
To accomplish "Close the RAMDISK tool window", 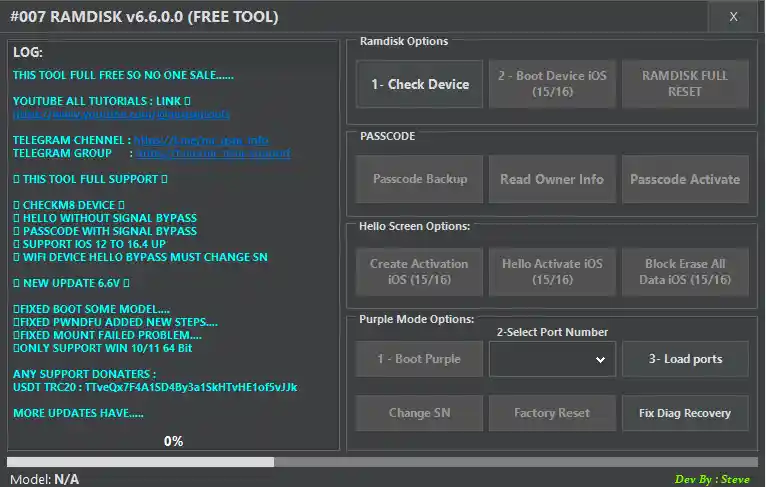I will tap(733, 17).
